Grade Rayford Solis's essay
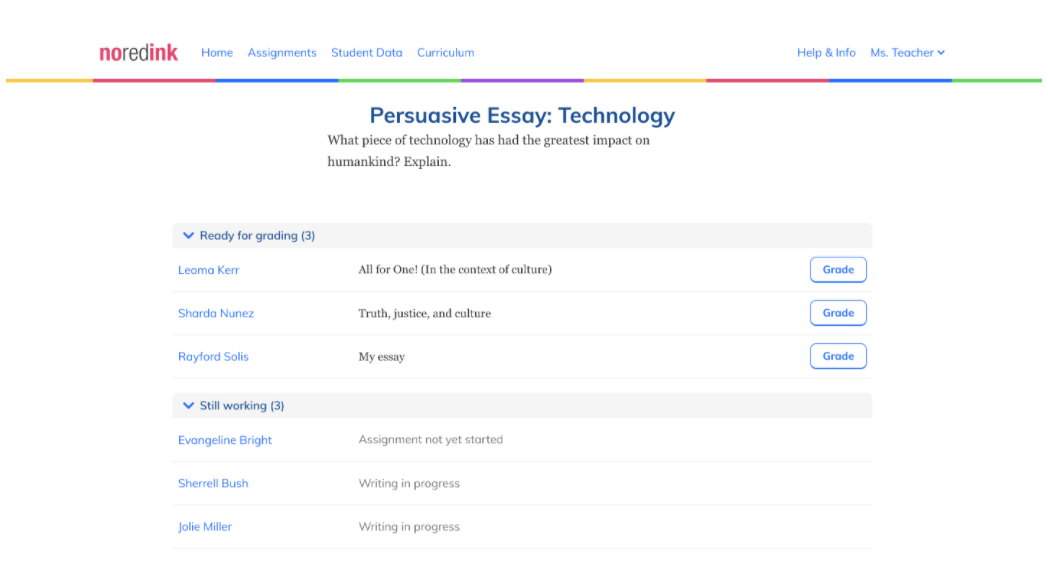Image resolution: width=1048 pixels, height=580 pixels. point(838,356)
